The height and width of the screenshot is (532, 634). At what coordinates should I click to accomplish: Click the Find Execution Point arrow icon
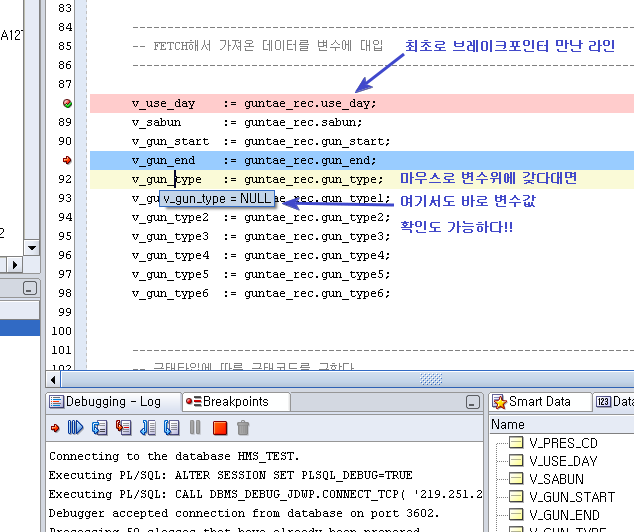[x=56, y=428]
